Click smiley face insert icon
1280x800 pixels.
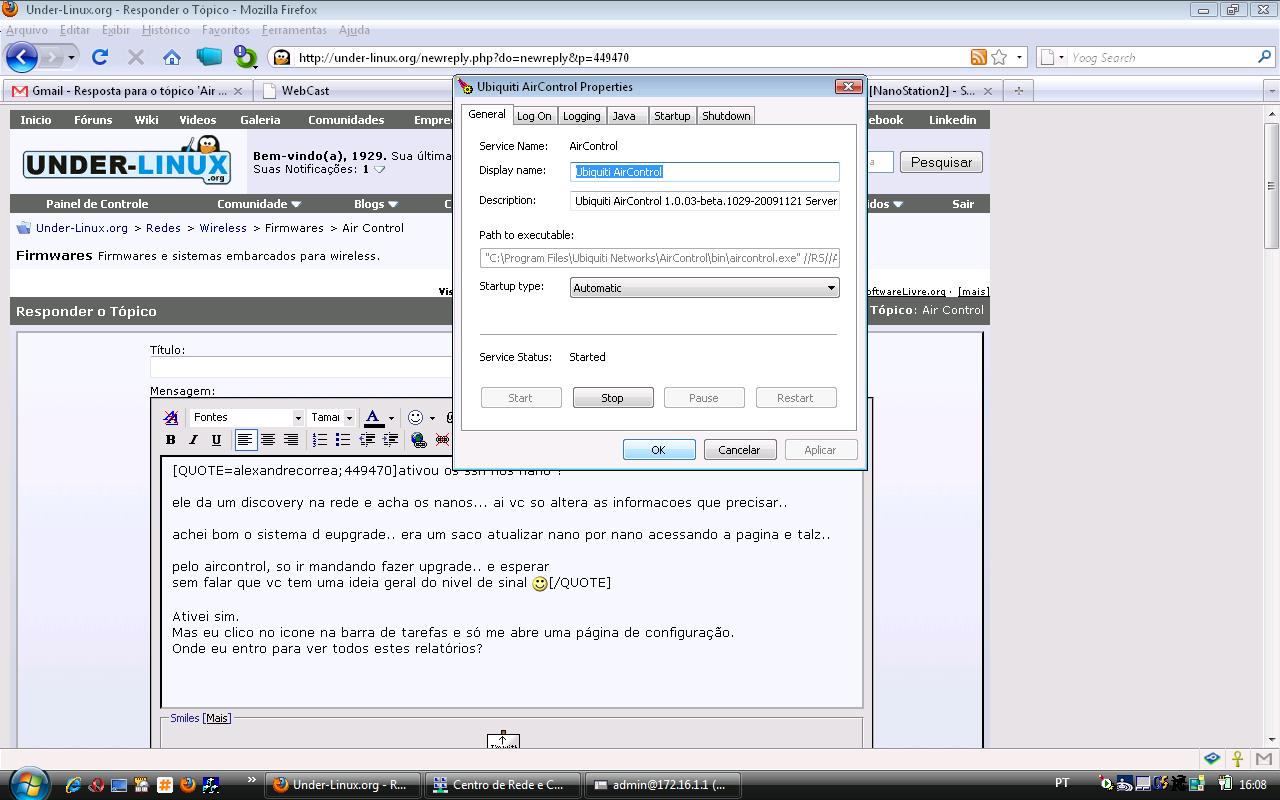point(415,417)
